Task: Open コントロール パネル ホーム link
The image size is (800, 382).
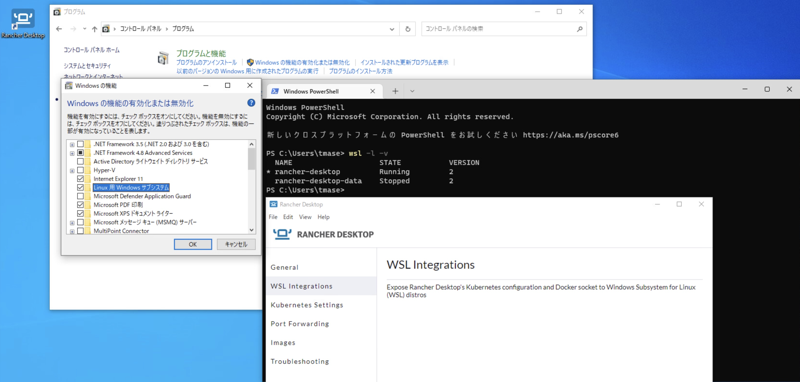Action: (x=91, y=50)
